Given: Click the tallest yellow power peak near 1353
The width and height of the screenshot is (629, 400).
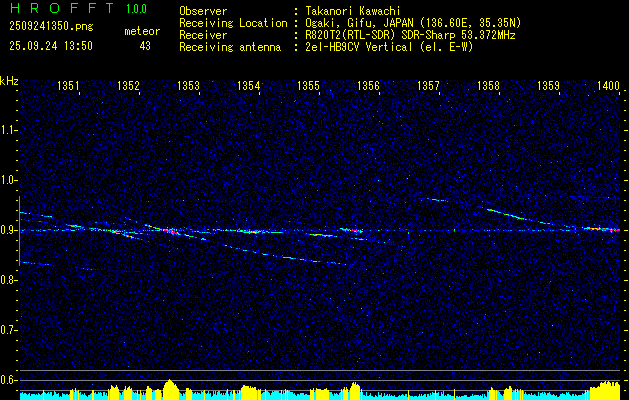Looking at the screenshot, I should (170, 389).
